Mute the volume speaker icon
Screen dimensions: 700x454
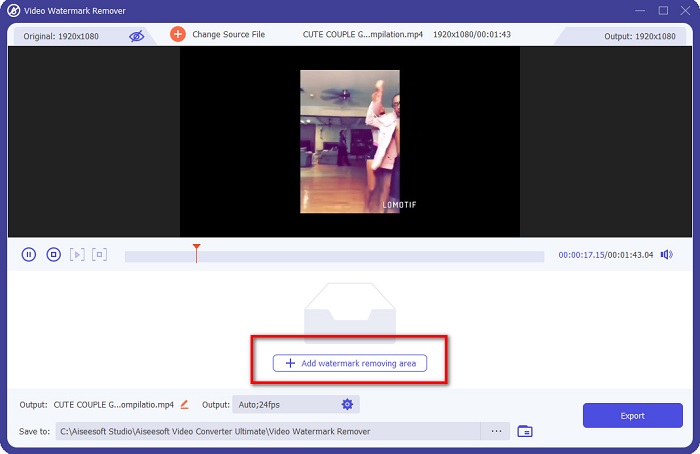pos(667,255)
